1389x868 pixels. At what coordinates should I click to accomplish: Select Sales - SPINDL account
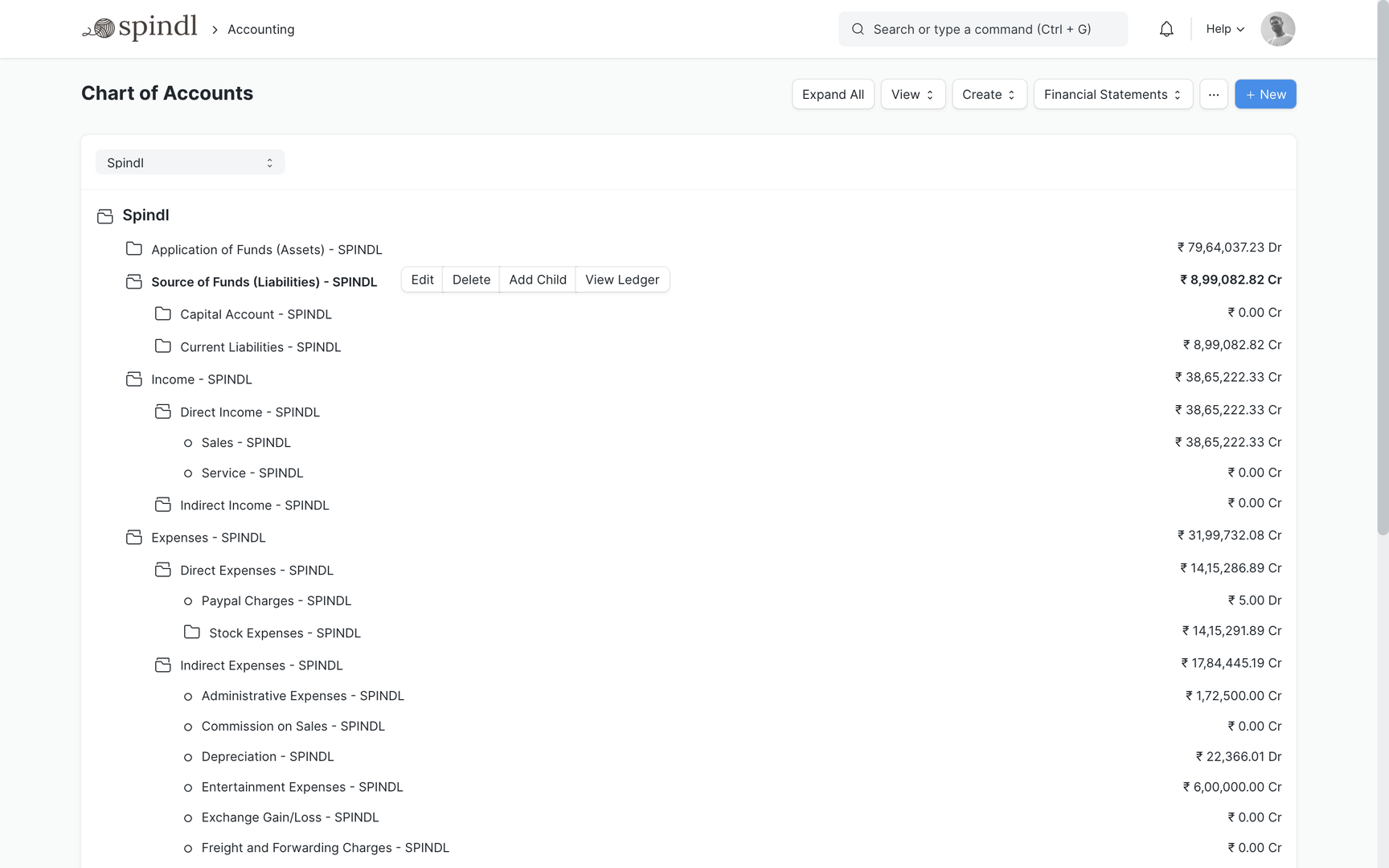(x=246, y=443)
